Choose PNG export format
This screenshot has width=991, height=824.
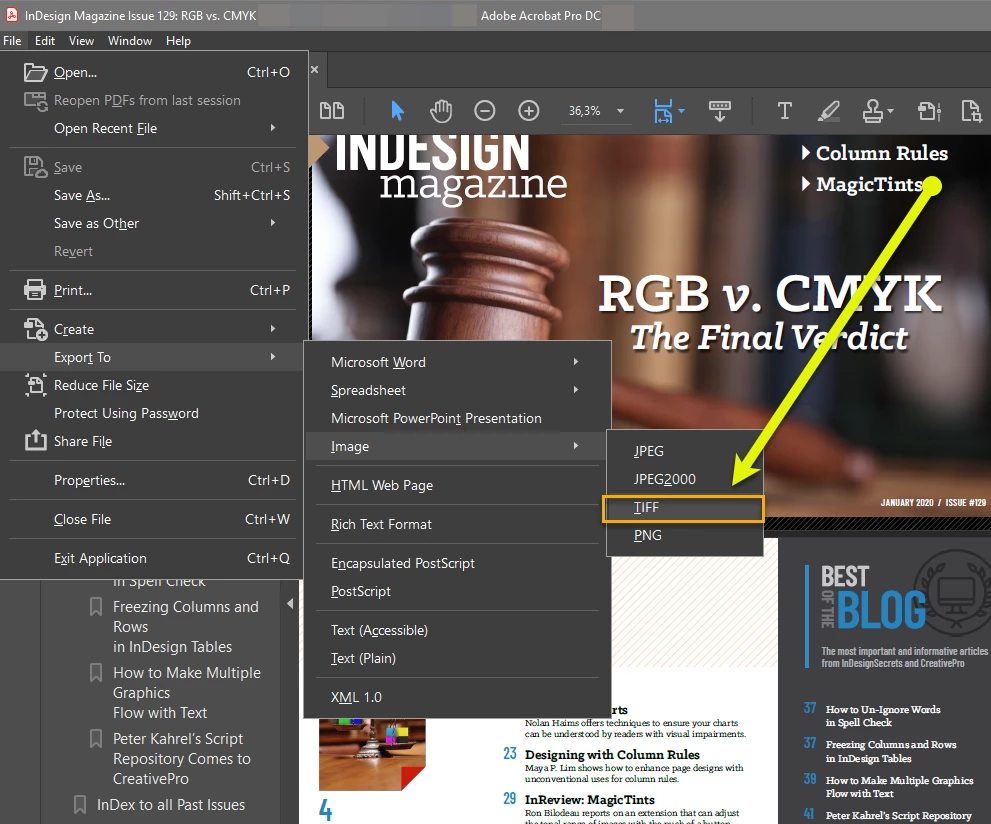(684, 535)
